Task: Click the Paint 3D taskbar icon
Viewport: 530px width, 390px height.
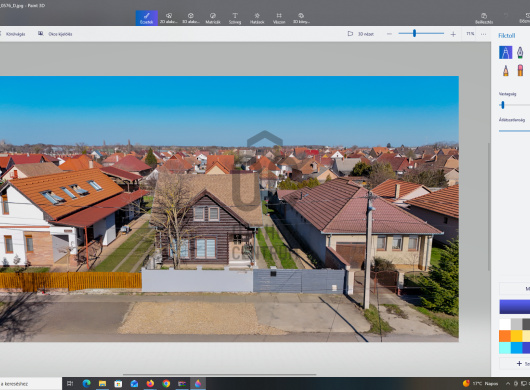Action: pos(198,384)
